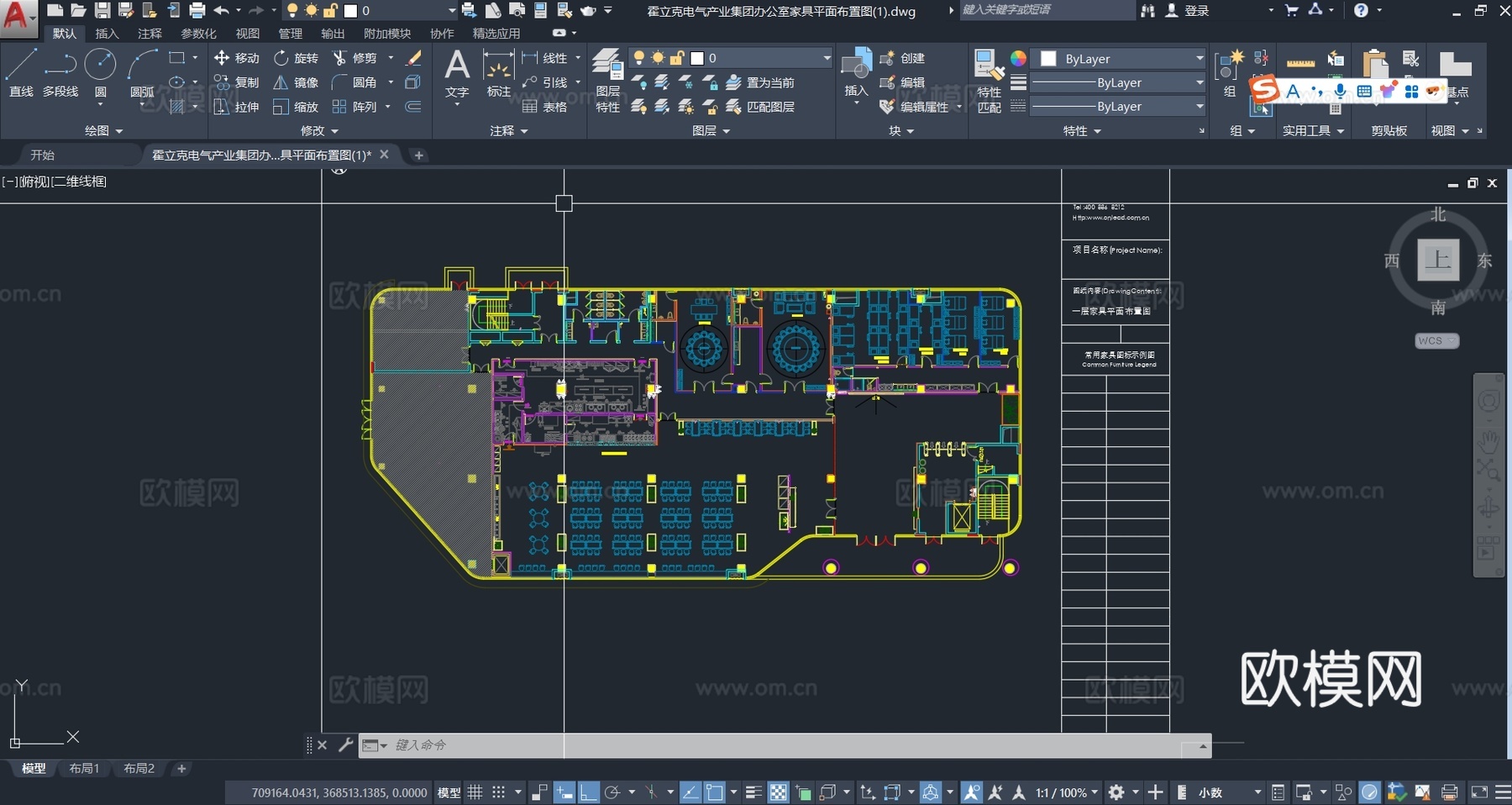The height and width of the screenshot is (805, 1512).
Task: Activate the Mirror (镜像) command
Action: tap(297, 82)
